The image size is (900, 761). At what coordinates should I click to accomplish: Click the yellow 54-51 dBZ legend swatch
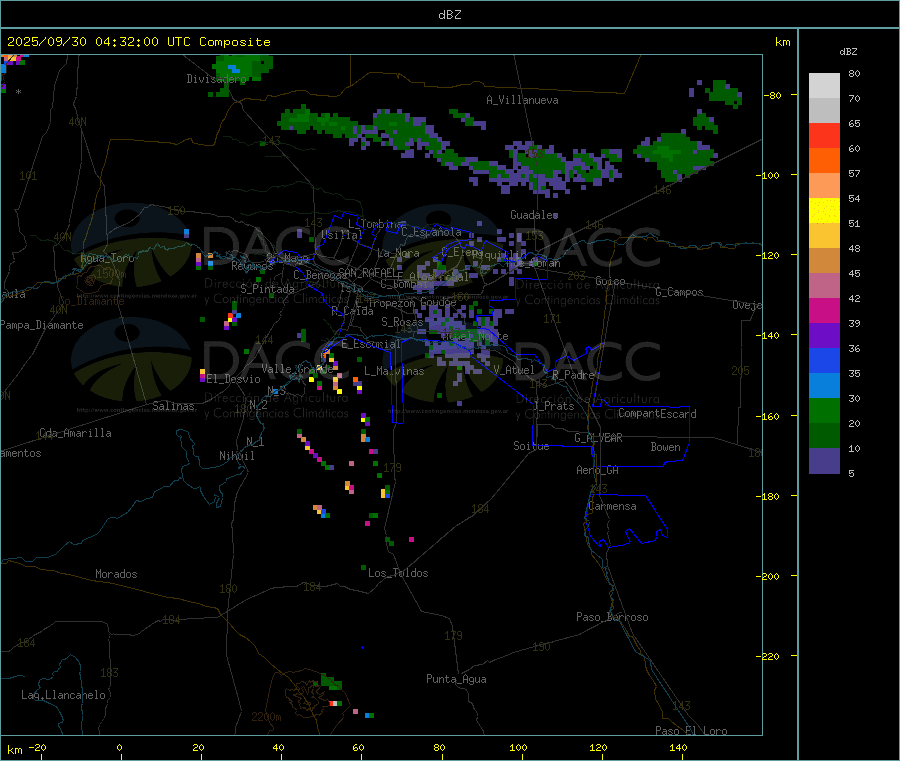click(824, 211)
